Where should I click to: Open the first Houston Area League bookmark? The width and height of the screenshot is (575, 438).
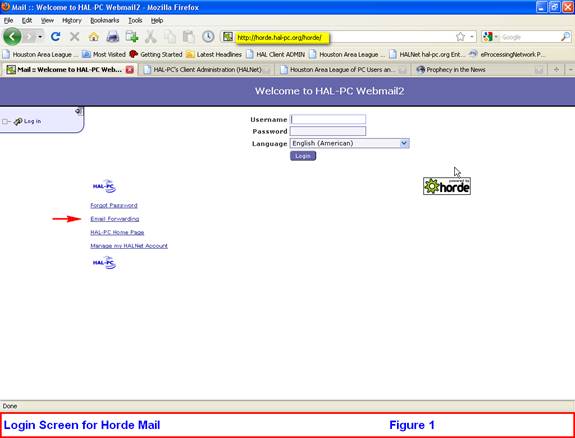coord(40,54)
